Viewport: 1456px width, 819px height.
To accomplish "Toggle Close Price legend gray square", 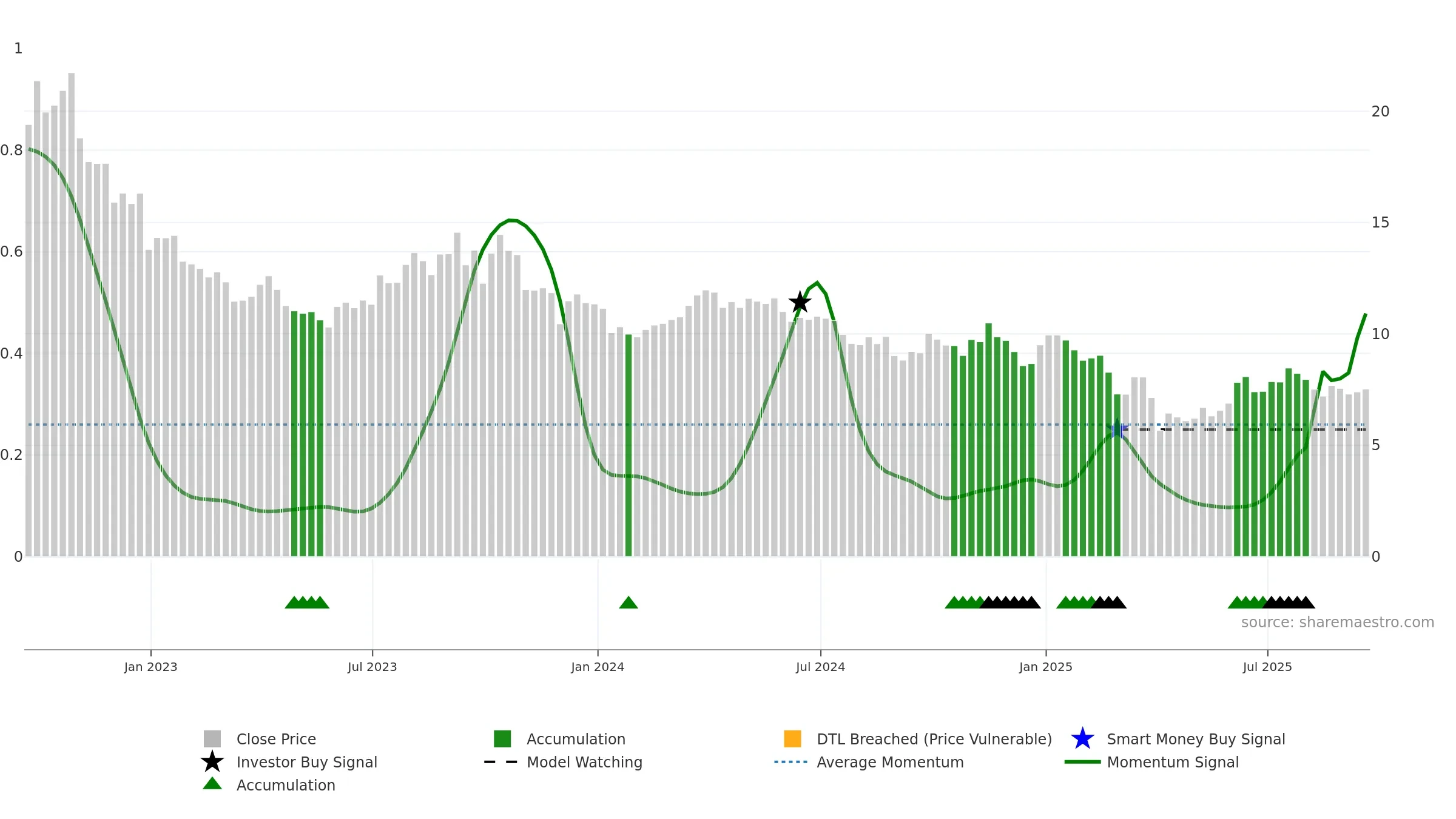I will (x=212, y=739).
